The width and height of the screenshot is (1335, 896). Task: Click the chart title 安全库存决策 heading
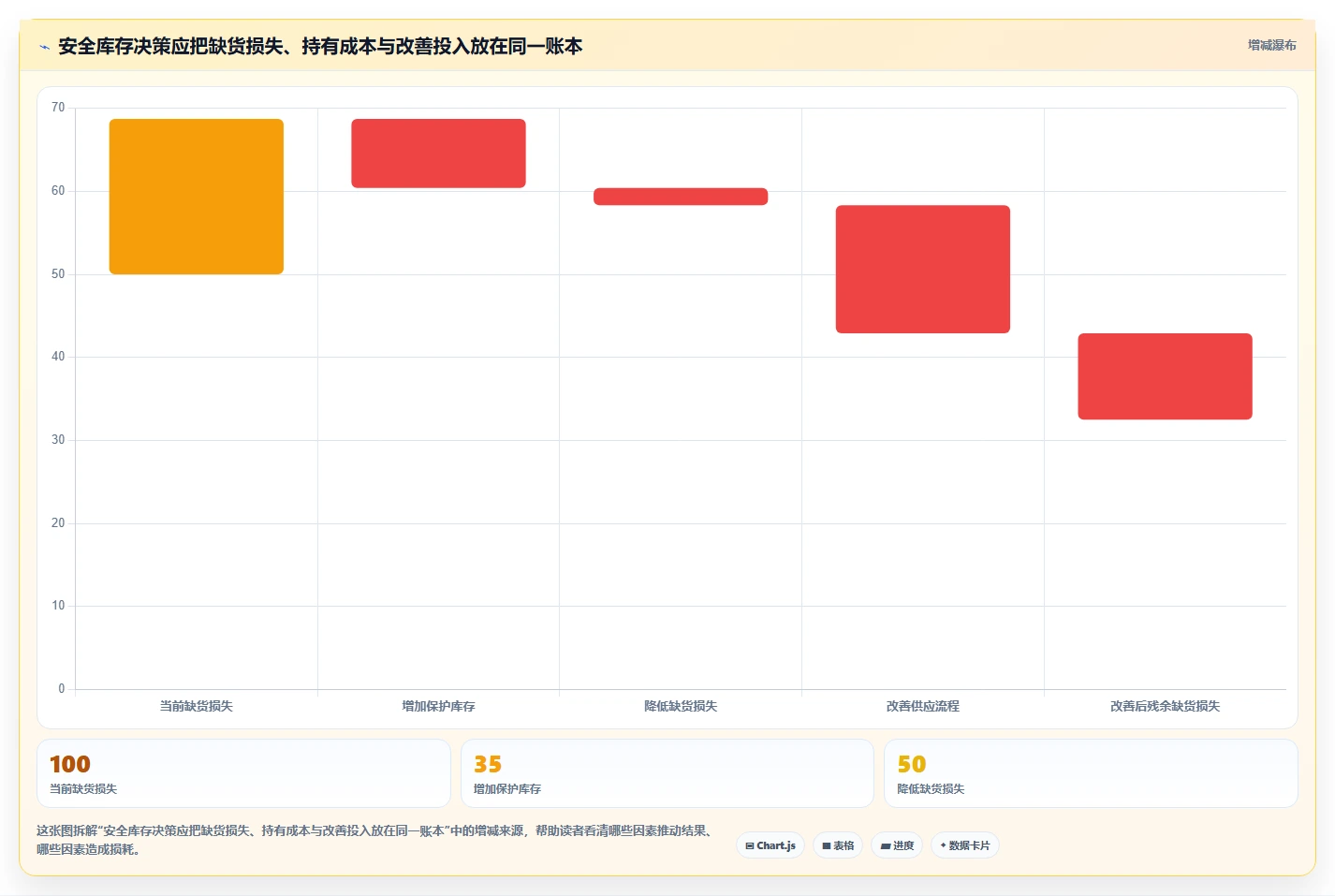[x=320, y=46]
